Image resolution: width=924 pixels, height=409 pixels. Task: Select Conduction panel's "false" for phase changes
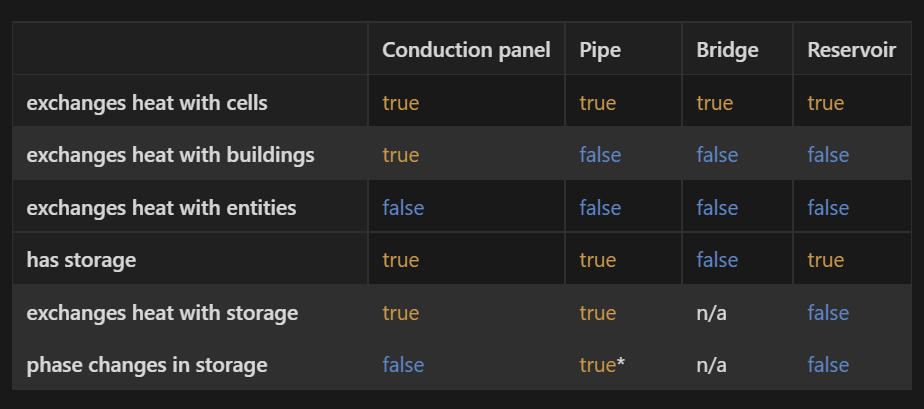(x=403, y=365)
